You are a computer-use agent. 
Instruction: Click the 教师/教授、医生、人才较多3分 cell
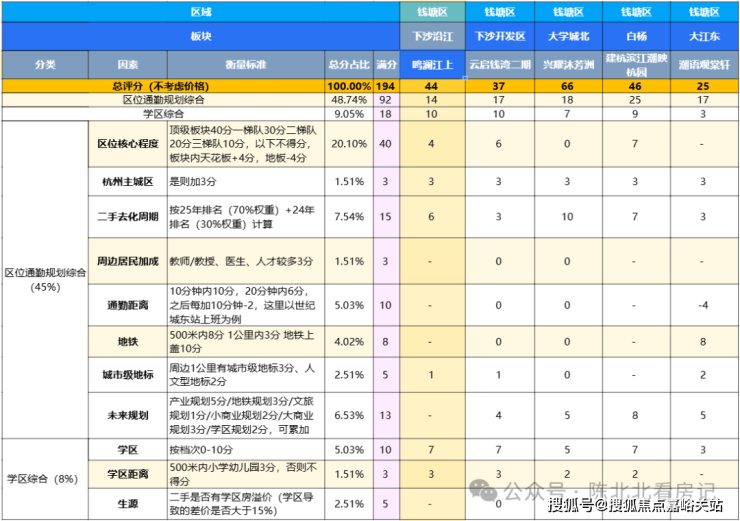(245, 261)
